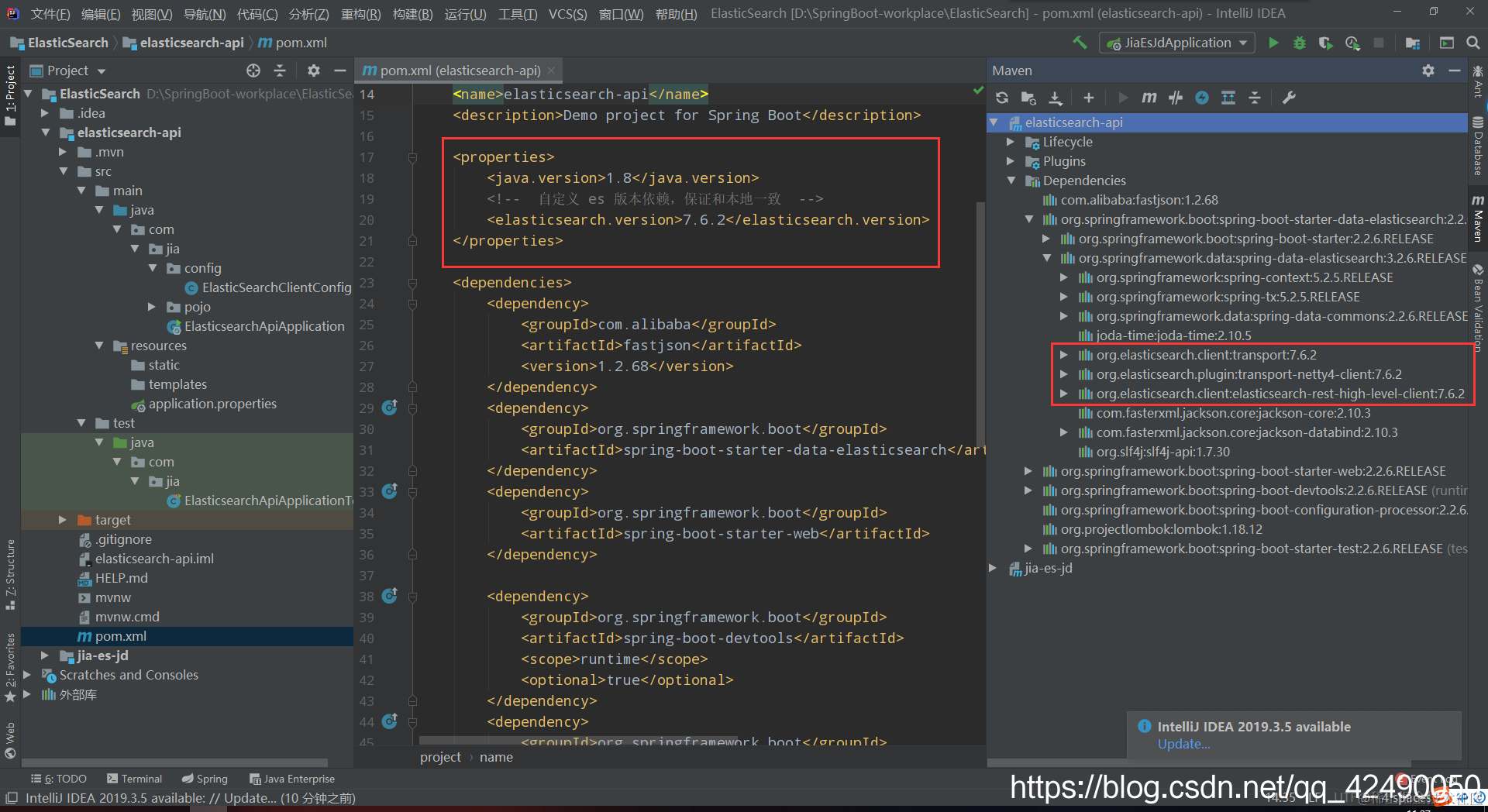Open the 导航(N) menu
The image size is (1488, 812).
(205, 14)
